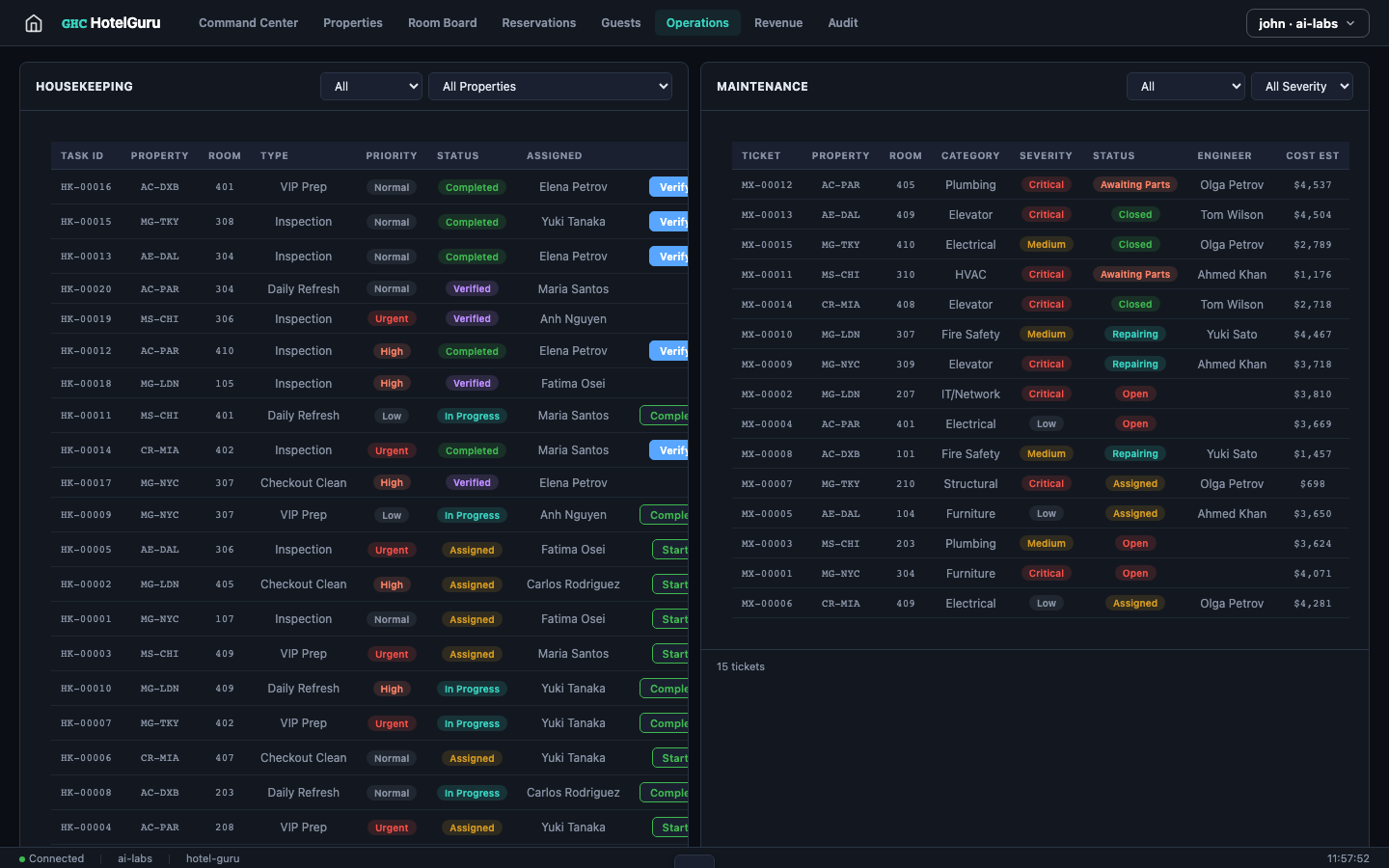Click the home icon in the top navigation
This screenshot has width=1389, height=868.
(34, 22)
